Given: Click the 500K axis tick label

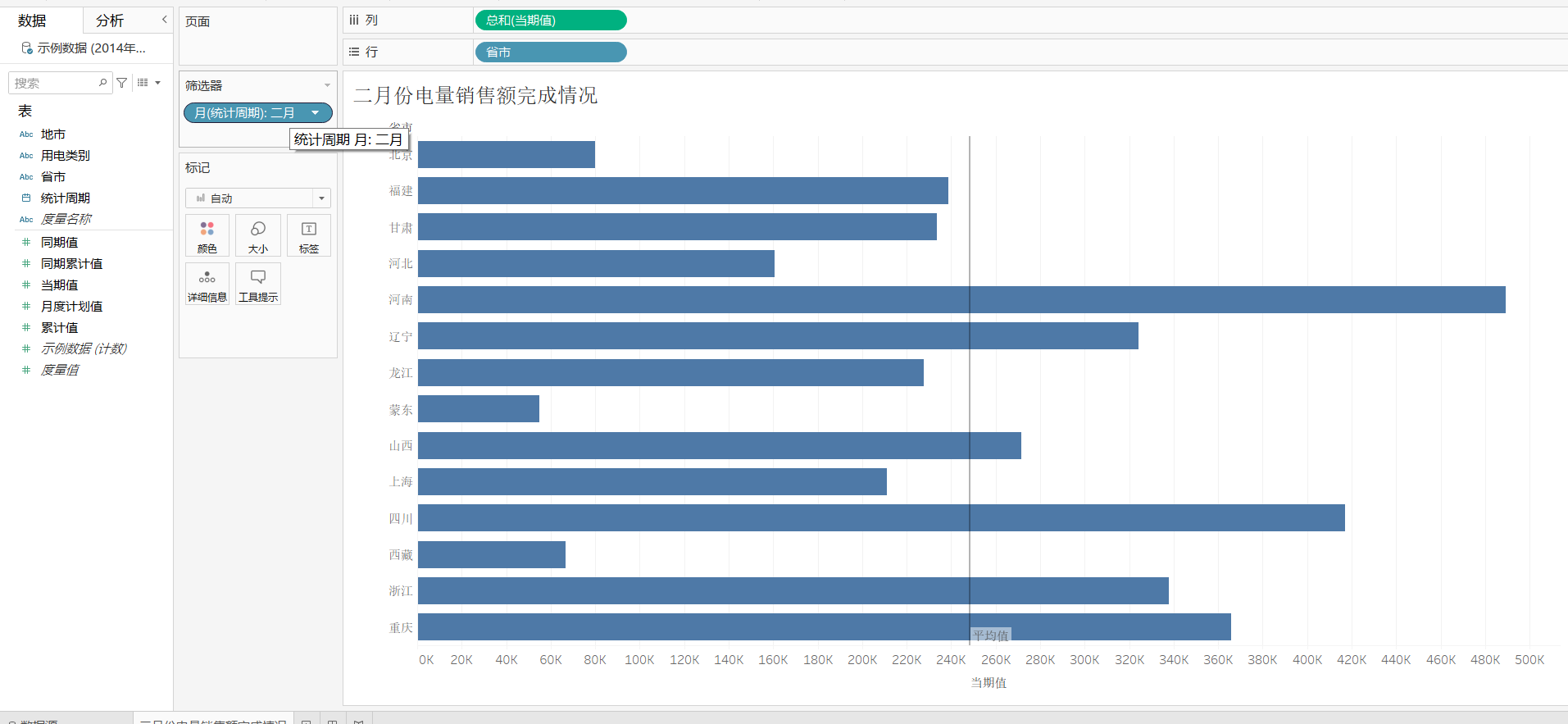Looking at the screenshot, I should [1529, 660].
